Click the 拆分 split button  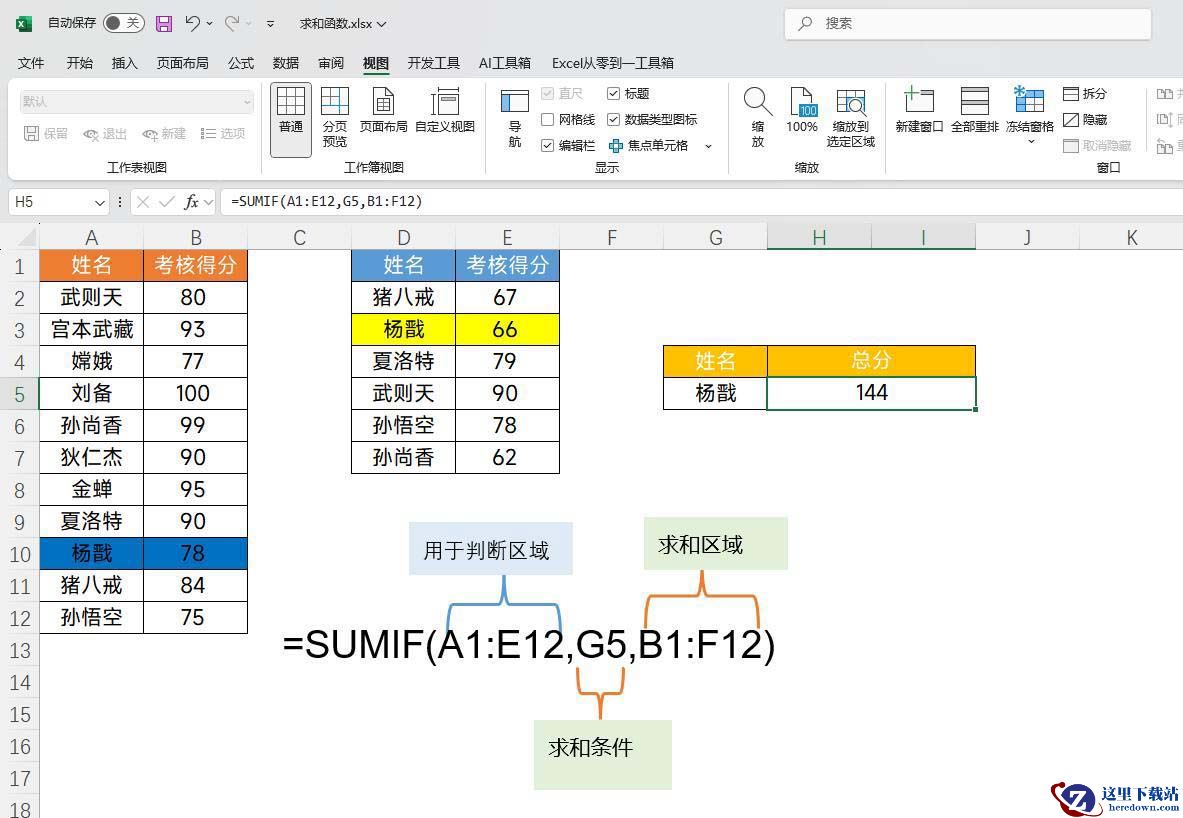click(x=1085, y=93)
